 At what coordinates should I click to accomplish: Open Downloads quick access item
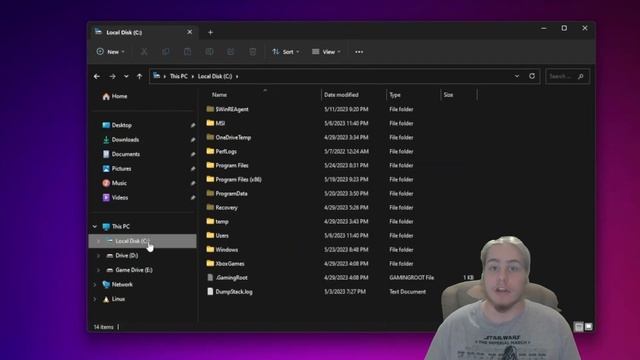coord(120,140)
